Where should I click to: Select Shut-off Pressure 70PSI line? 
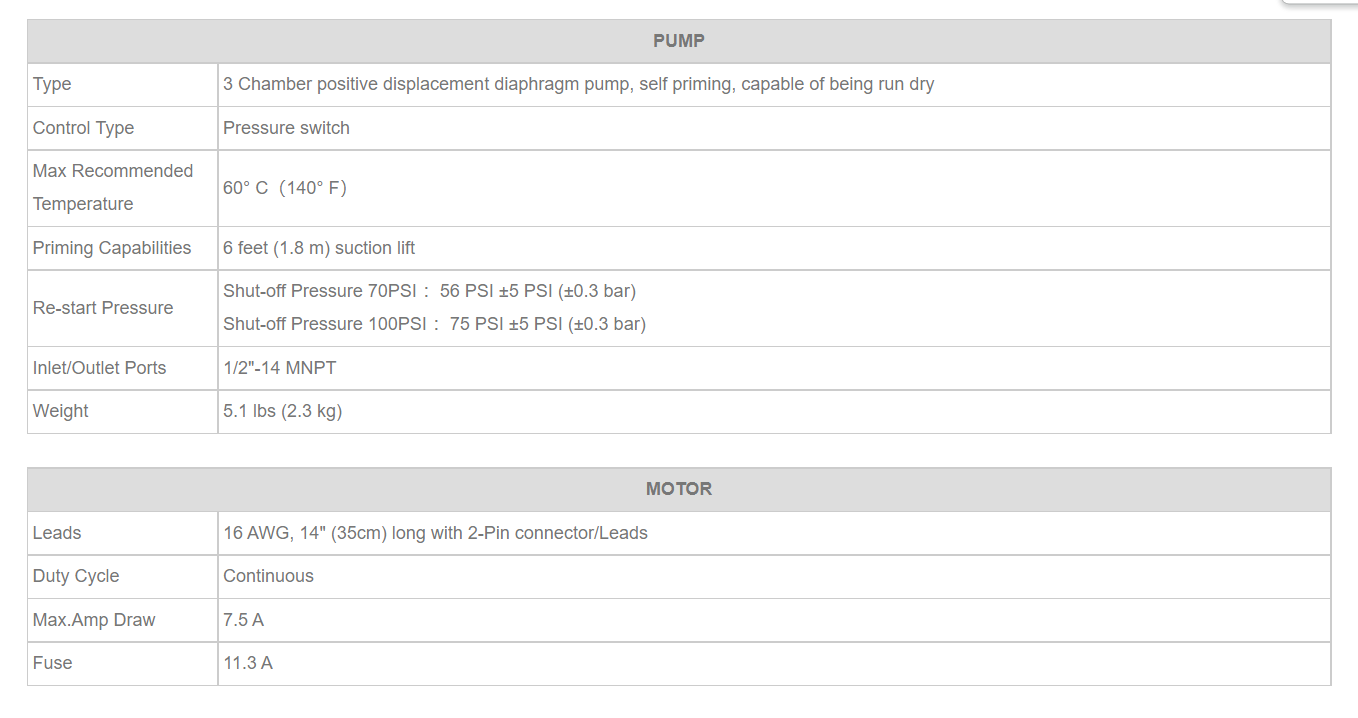click(430, 291)
